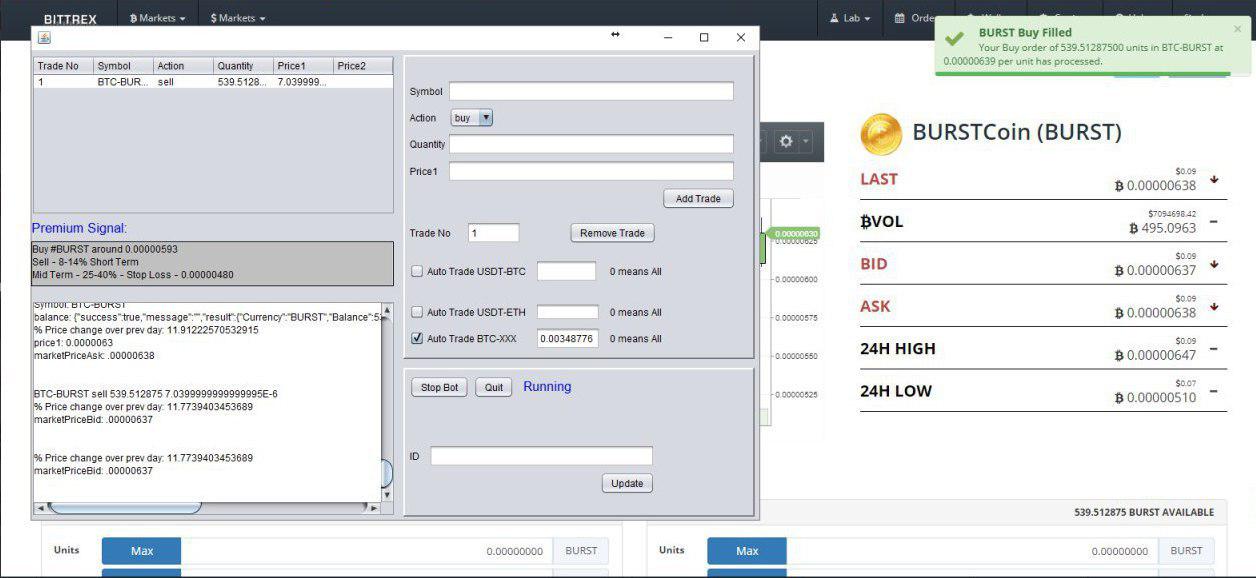Click the dash indicator beside BVOL
This screenshot has width=1256, height=578.
[x=1213, y=222]
